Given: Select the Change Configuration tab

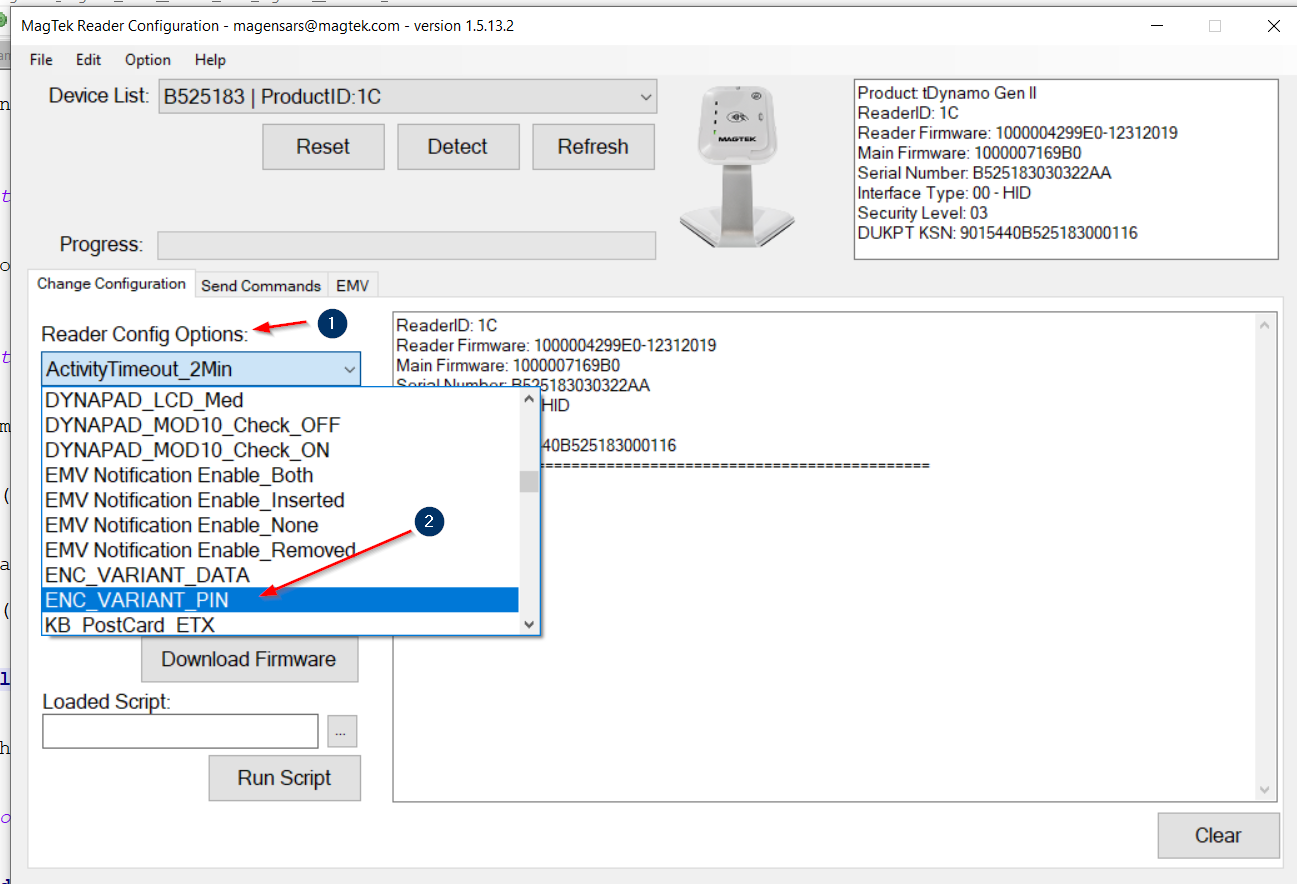Looking at the screenshot, I should click(x=111, y=283).
